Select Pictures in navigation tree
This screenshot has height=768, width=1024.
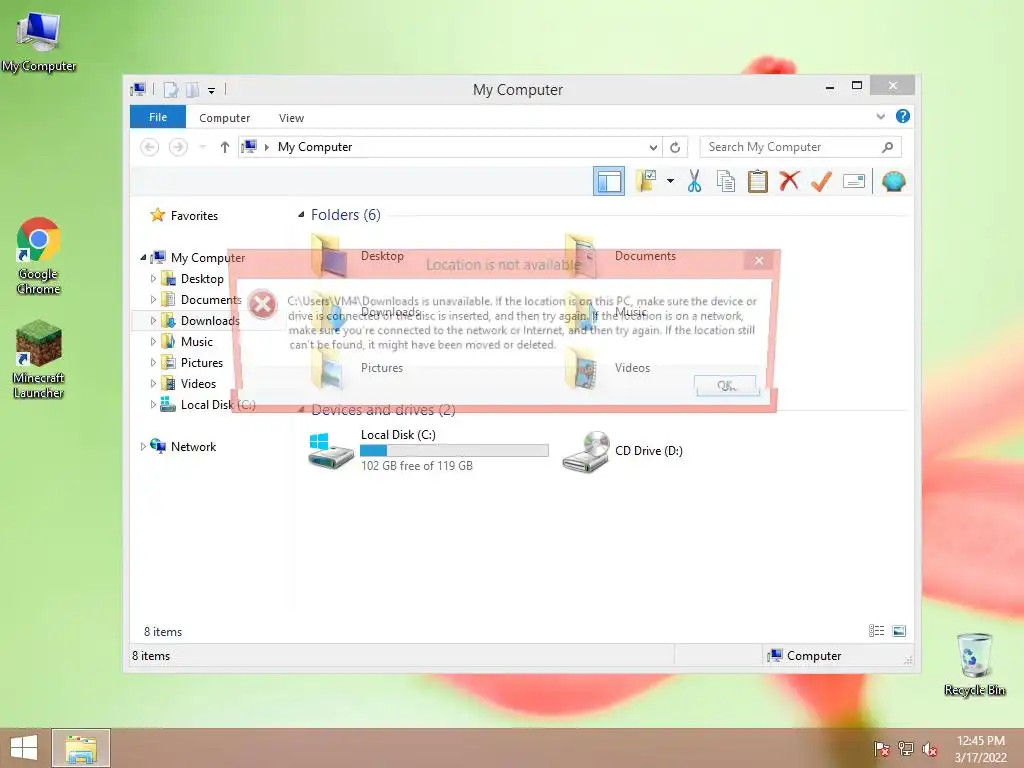tap(201, 362)
